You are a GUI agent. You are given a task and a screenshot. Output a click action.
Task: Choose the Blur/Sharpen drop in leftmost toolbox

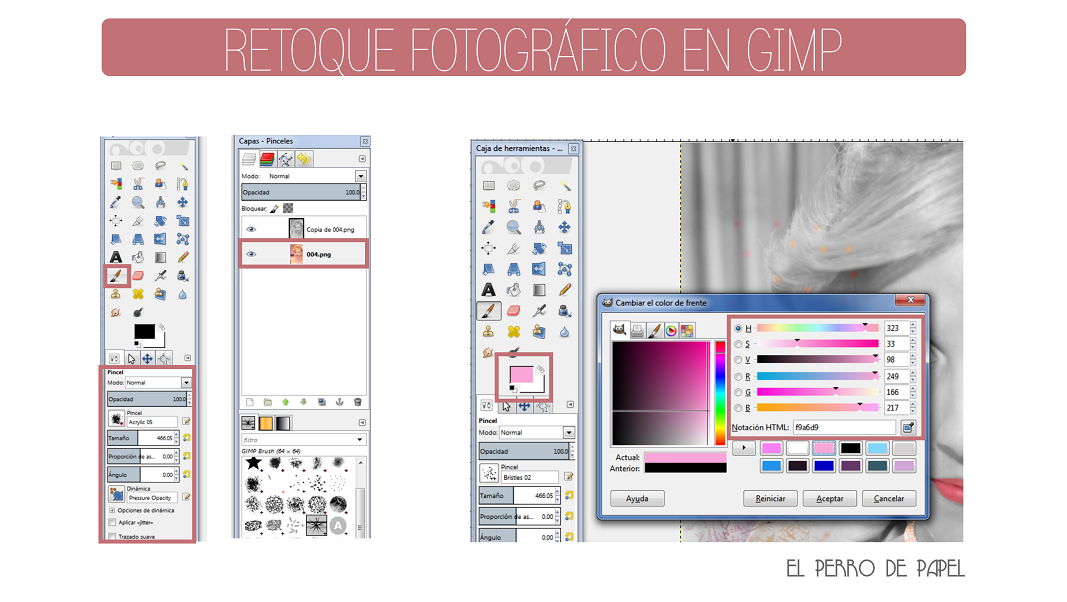point(183,294)
